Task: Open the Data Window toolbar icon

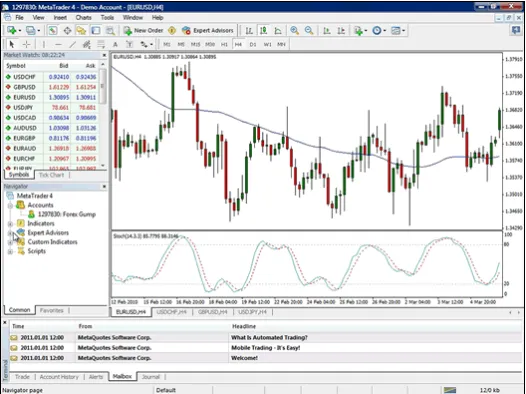Action: (67, 31)
